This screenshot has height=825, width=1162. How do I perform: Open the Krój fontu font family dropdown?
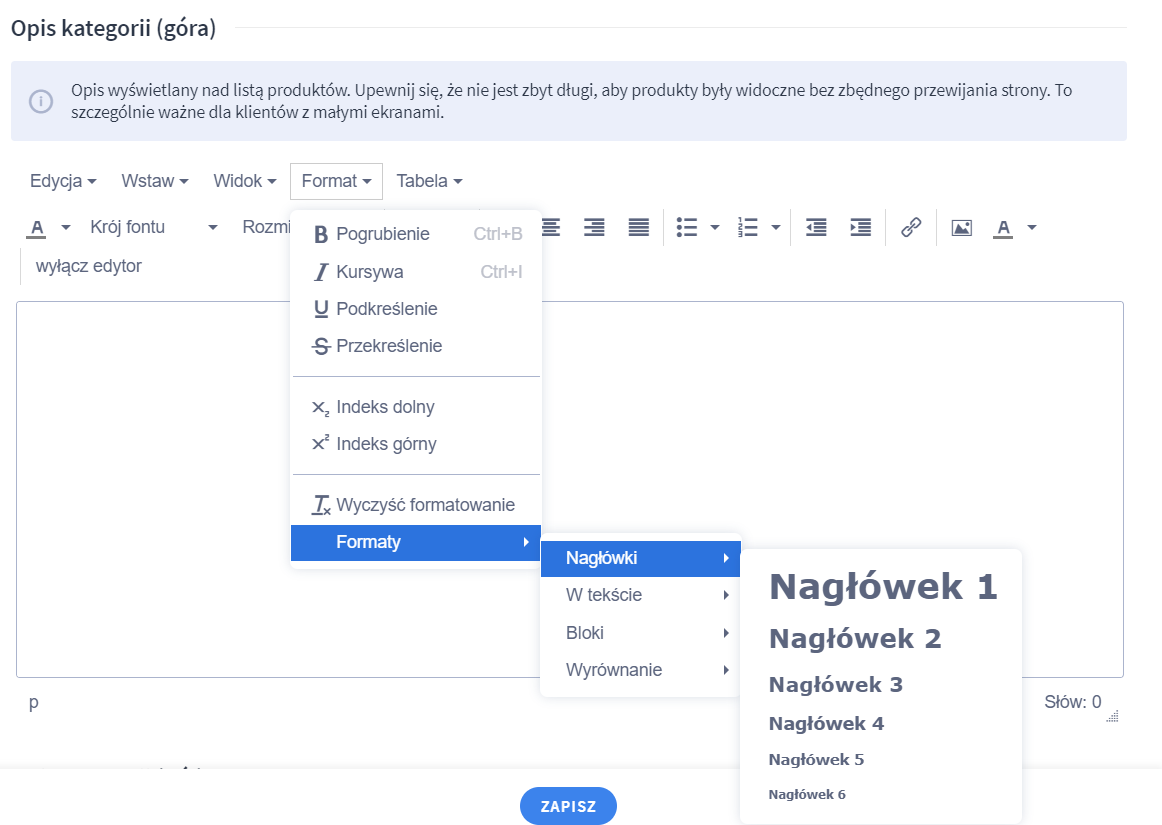[153, 228]
